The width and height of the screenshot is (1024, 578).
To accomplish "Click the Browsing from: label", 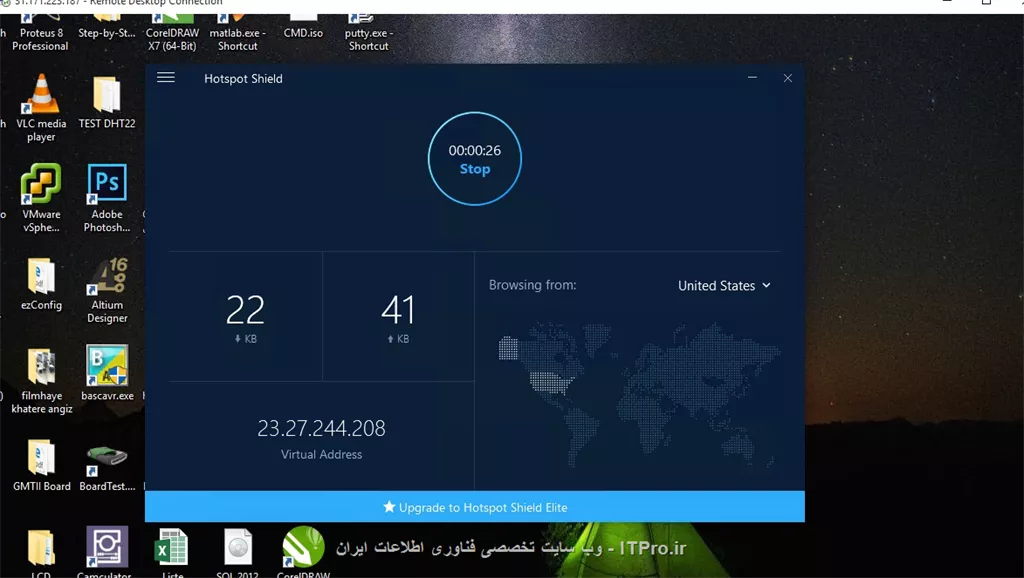I will 532,285.
